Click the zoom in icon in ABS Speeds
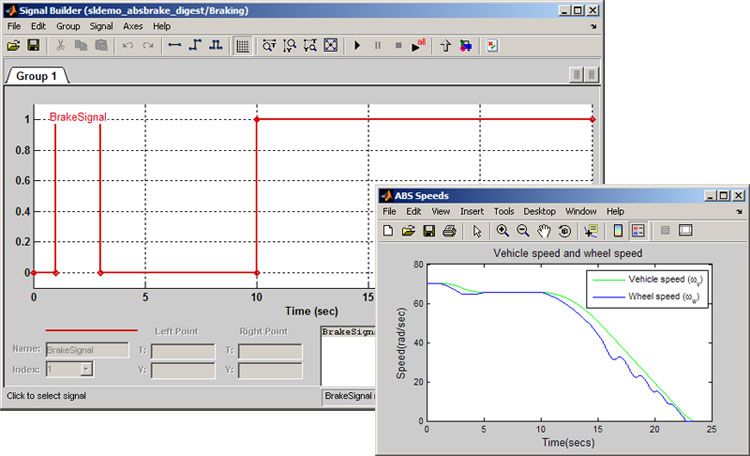The height and width of the screenshot is (456, 750). pos(503,231)
